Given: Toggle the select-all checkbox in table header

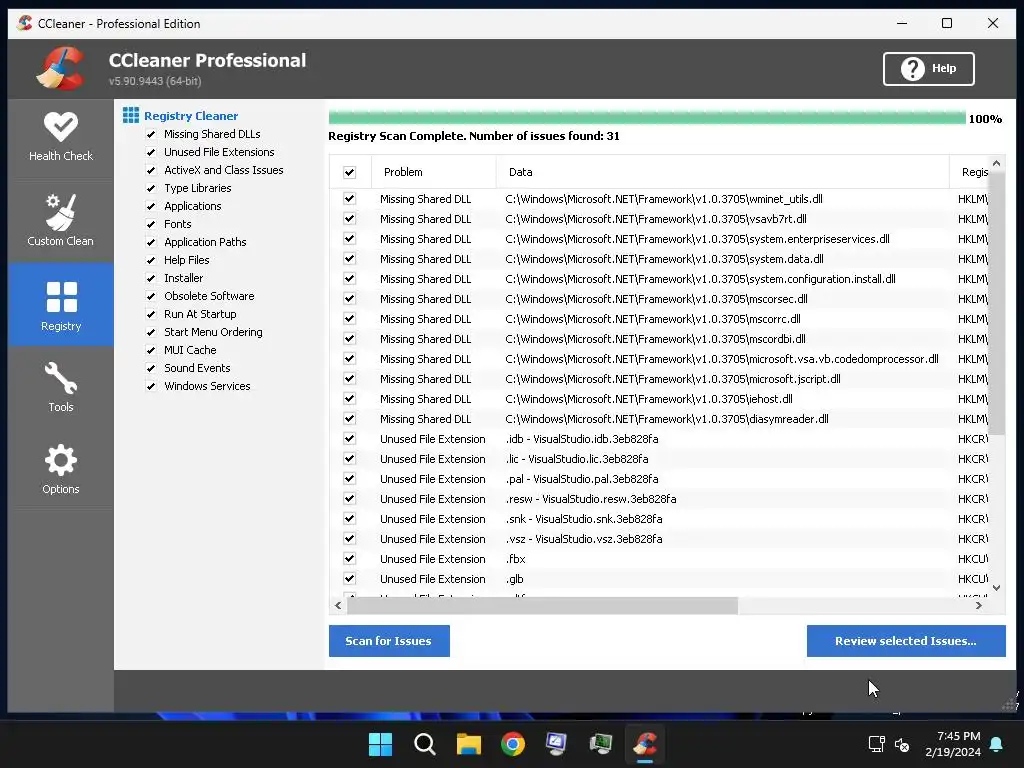Looking at the screenshot, I should click(349, 172).
